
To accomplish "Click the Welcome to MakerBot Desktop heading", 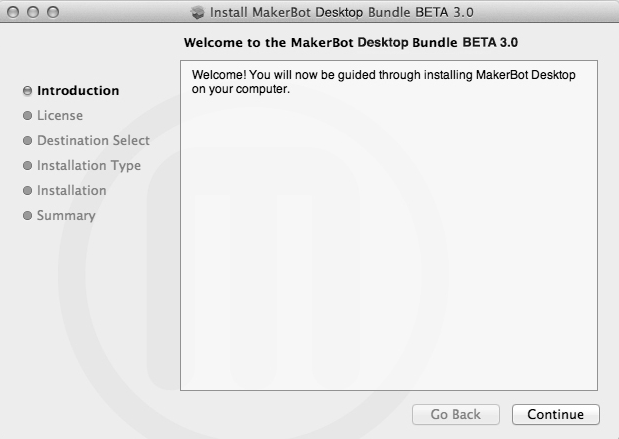I will click(351, 42).
